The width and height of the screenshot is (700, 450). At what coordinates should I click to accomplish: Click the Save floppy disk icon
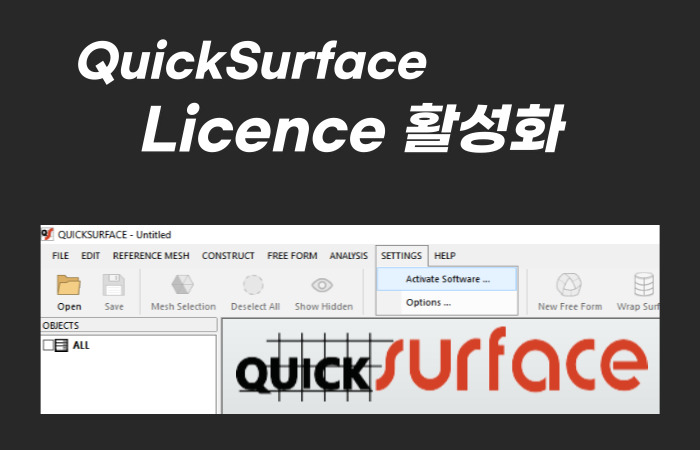[114, 285]
